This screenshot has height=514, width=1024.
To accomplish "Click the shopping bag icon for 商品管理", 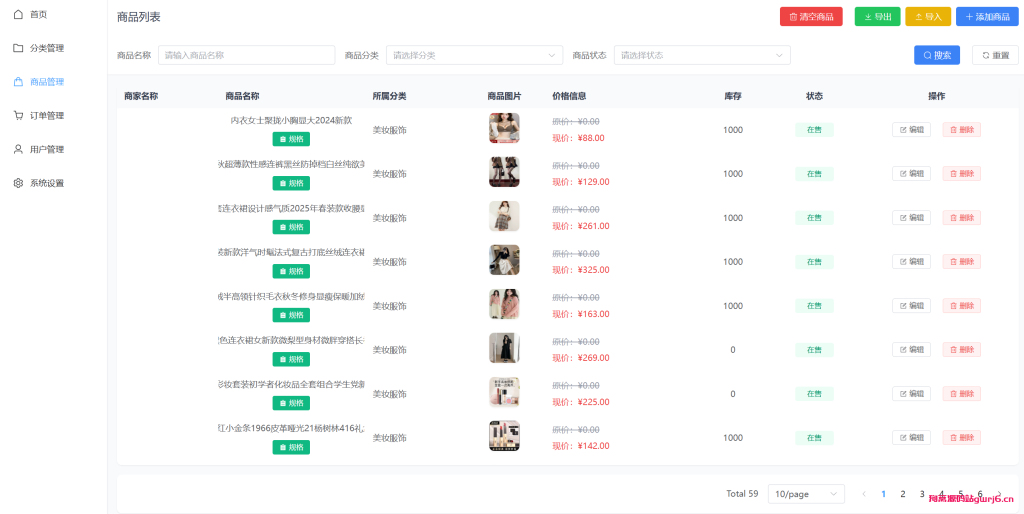I will click(18, 82).
